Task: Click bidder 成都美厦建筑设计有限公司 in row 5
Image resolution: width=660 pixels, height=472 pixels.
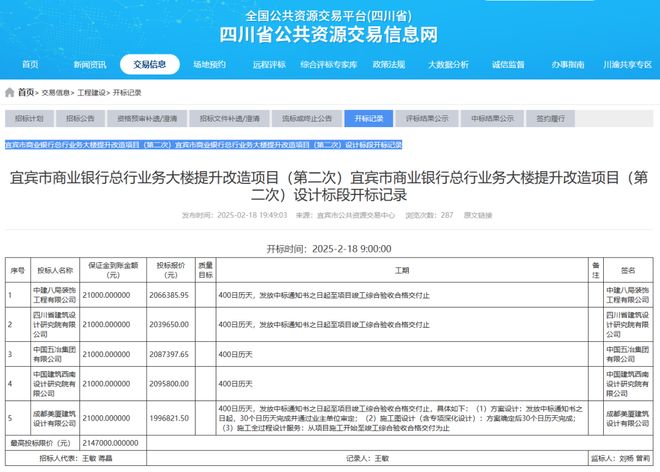Action: click(x=55, y=418)
